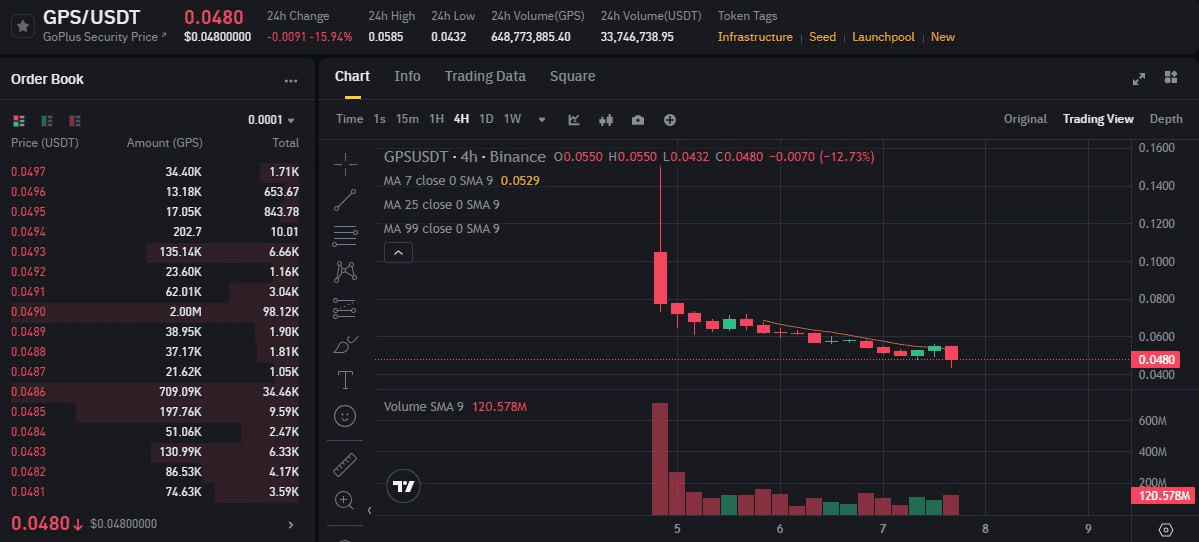Open the chart settings gear icon
The width and height of the screenshot is (1199, 542).
1166,529
